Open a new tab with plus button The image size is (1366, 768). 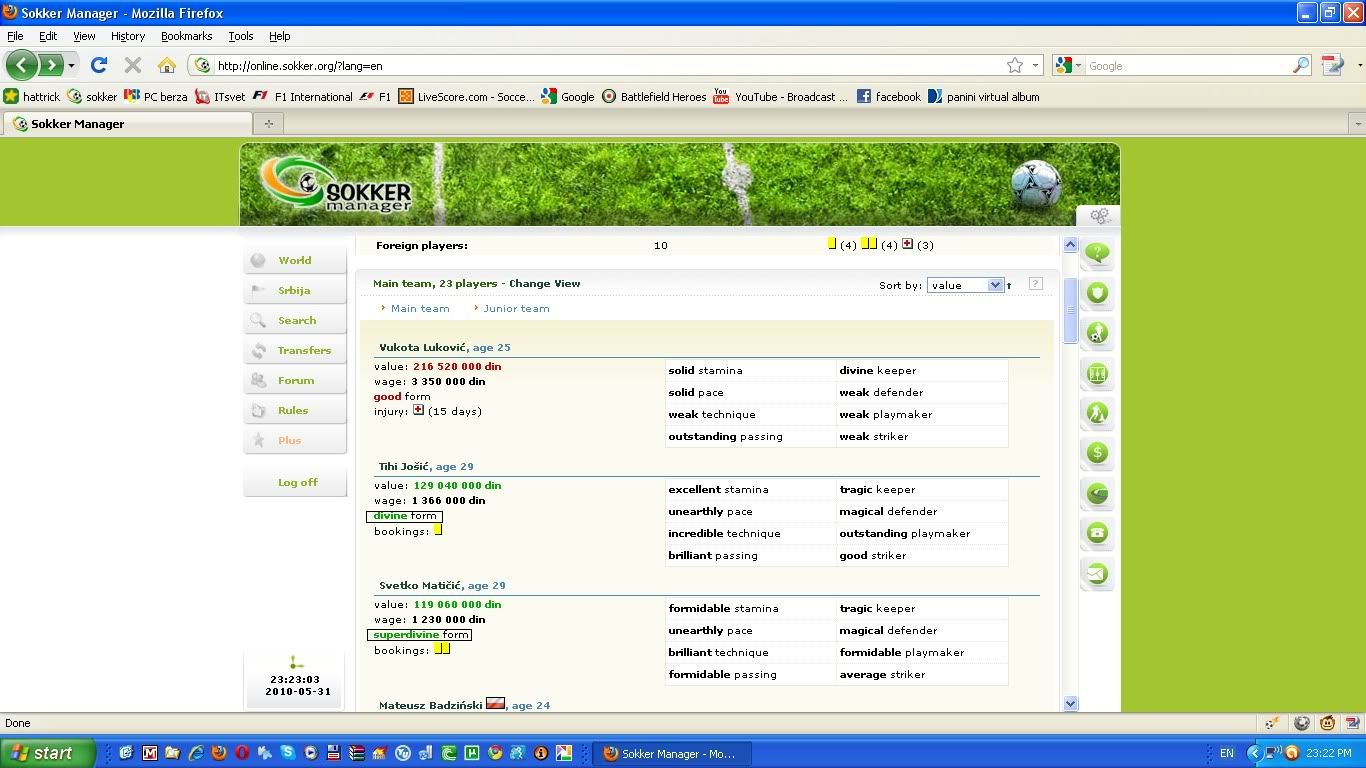coord(268,124)
